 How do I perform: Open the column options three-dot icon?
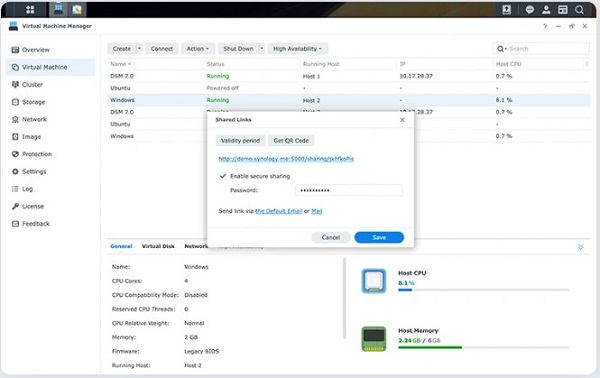(x=587, y=64)
